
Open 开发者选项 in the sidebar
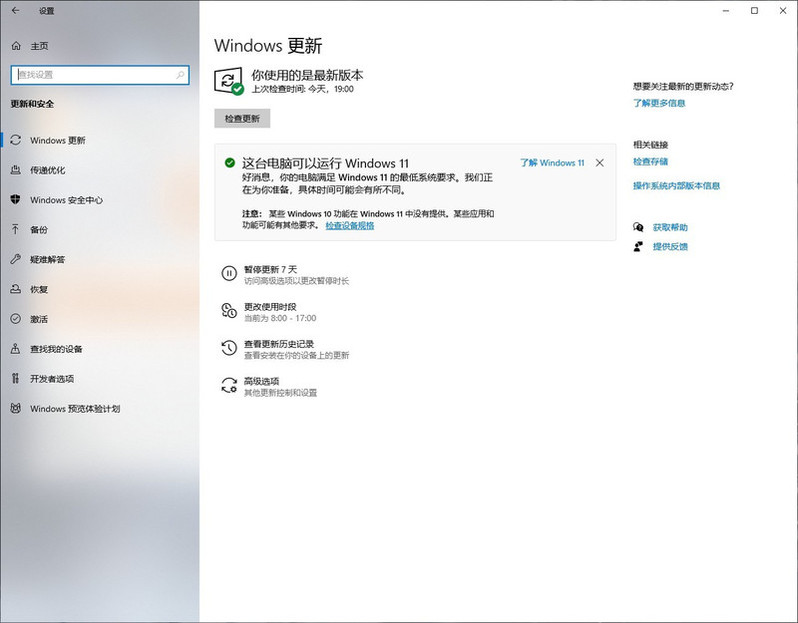pos(51,379)
